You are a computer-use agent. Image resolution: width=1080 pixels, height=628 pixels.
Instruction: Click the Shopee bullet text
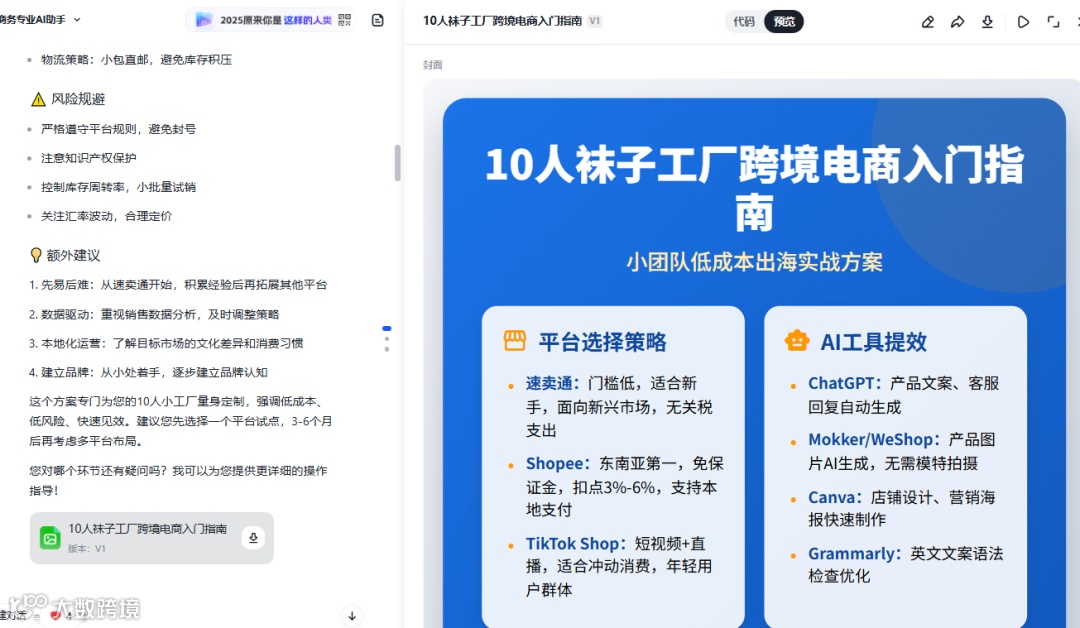[x=625, y=487]
